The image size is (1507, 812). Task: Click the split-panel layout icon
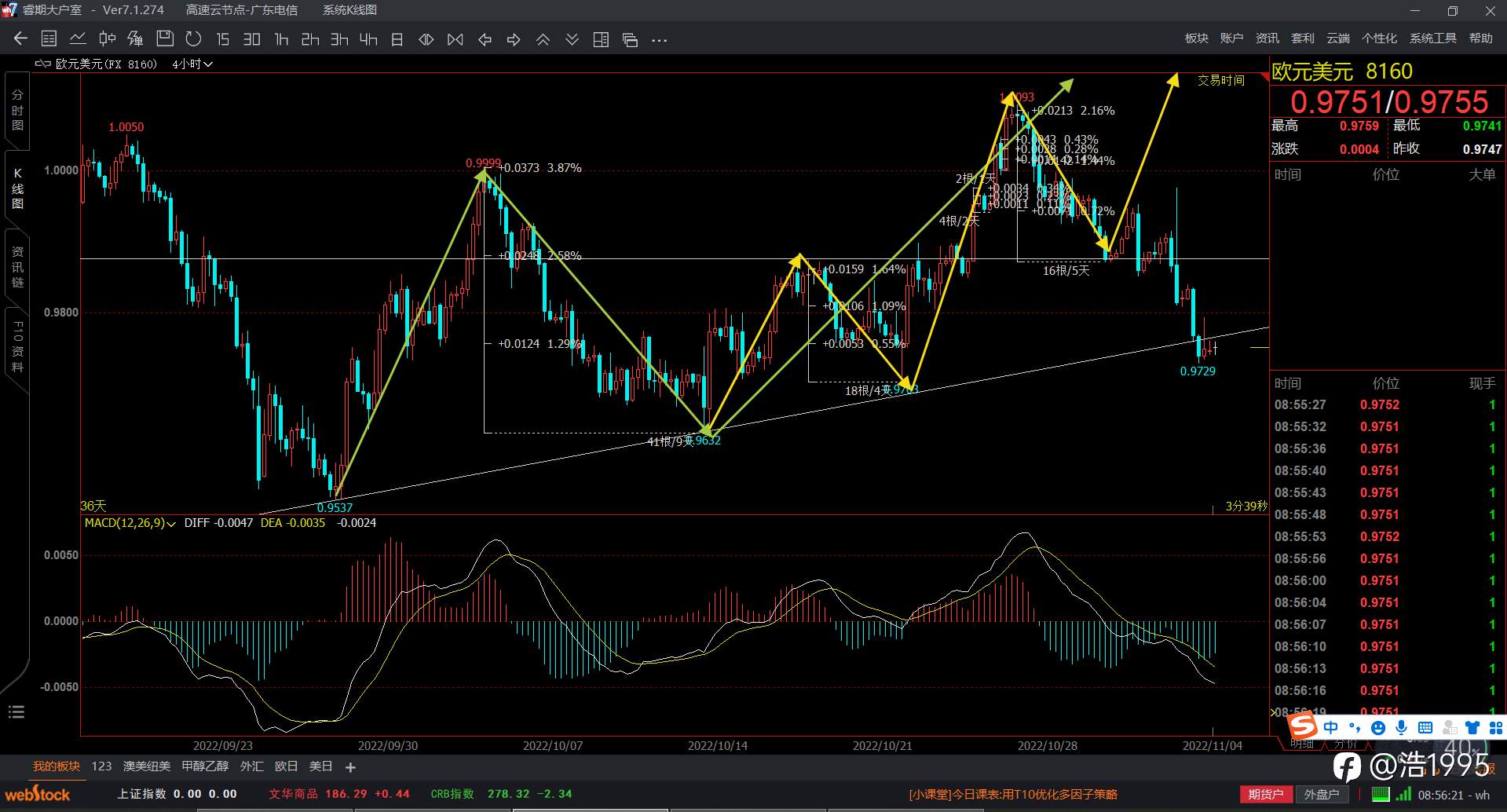coord(601,39)
